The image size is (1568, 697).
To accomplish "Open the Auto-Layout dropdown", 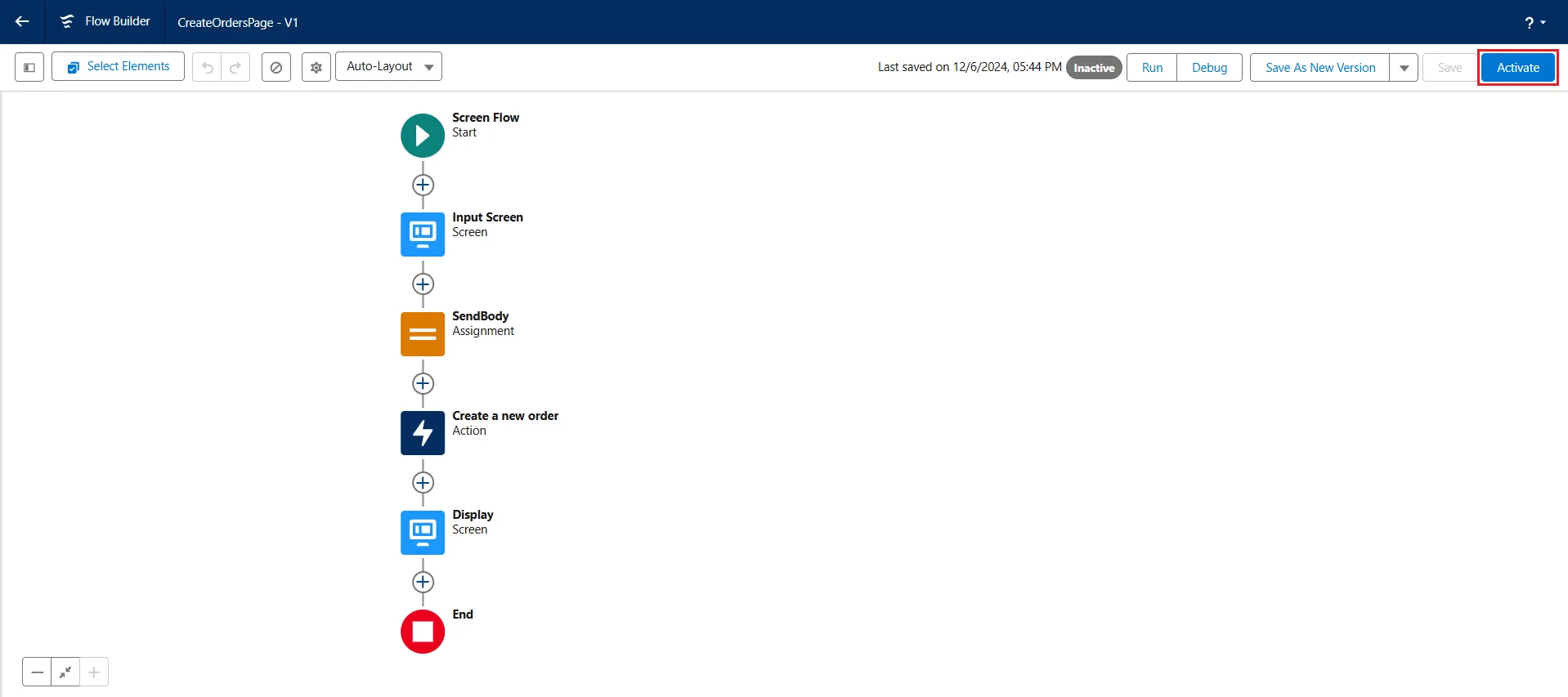I will pyautogui.click(x=388, y=67).
